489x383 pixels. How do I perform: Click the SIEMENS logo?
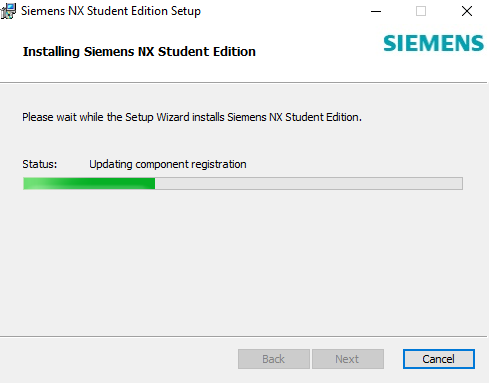433,44
